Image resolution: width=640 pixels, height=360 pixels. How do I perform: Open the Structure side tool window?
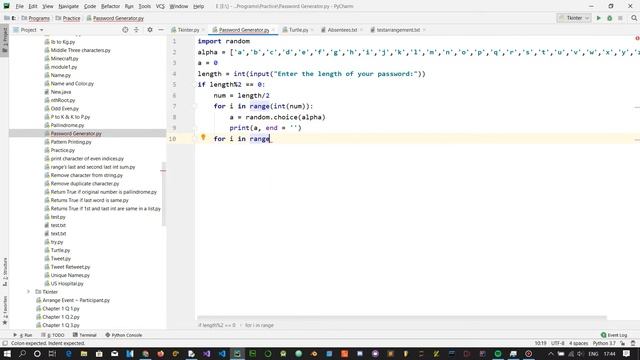click(x=4, y=271)
